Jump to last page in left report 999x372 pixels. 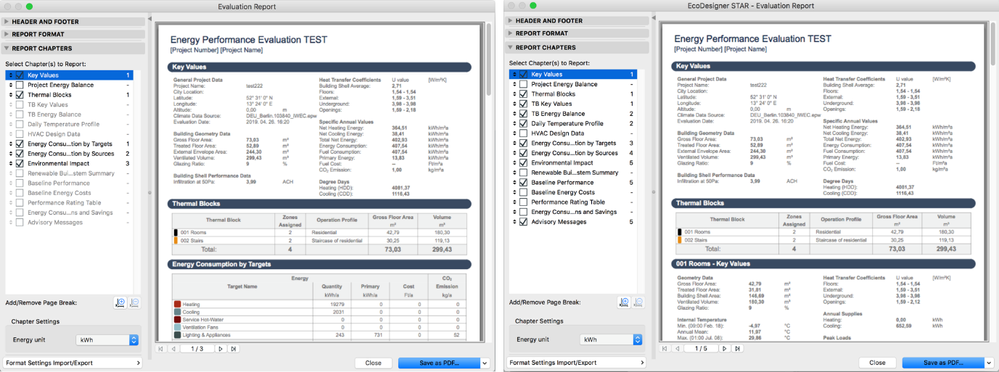click(234, 348)
